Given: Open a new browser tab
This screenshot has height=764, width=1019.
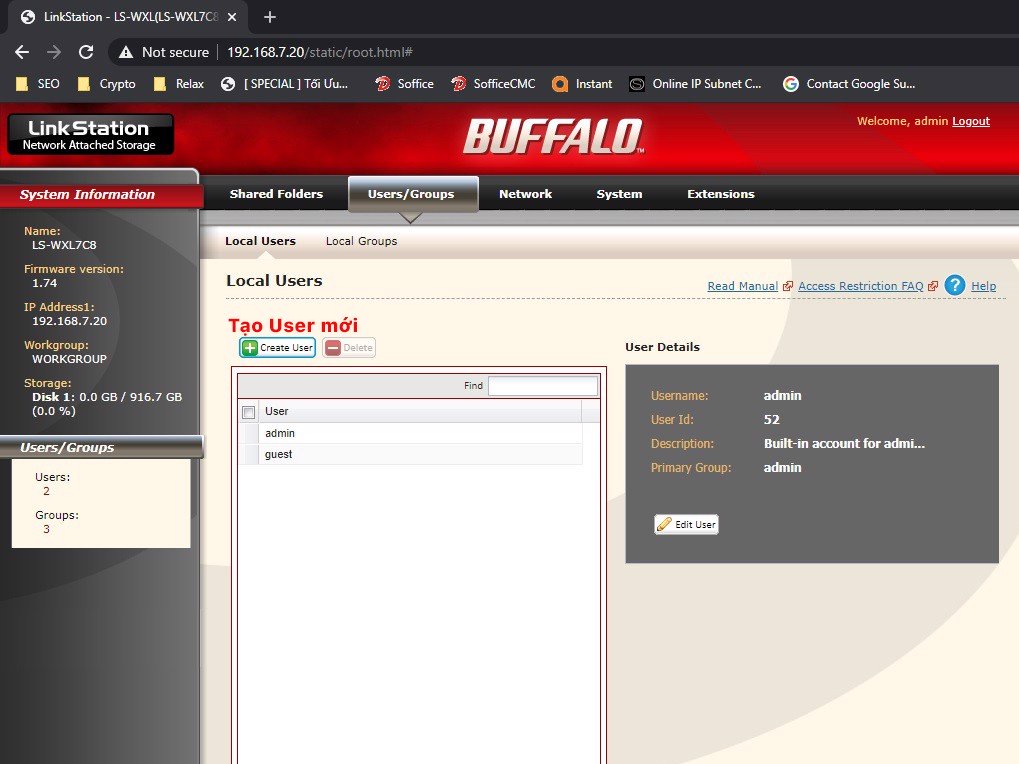Looking at the screenshot, I should pyautogui.click(x=270, y=17).
